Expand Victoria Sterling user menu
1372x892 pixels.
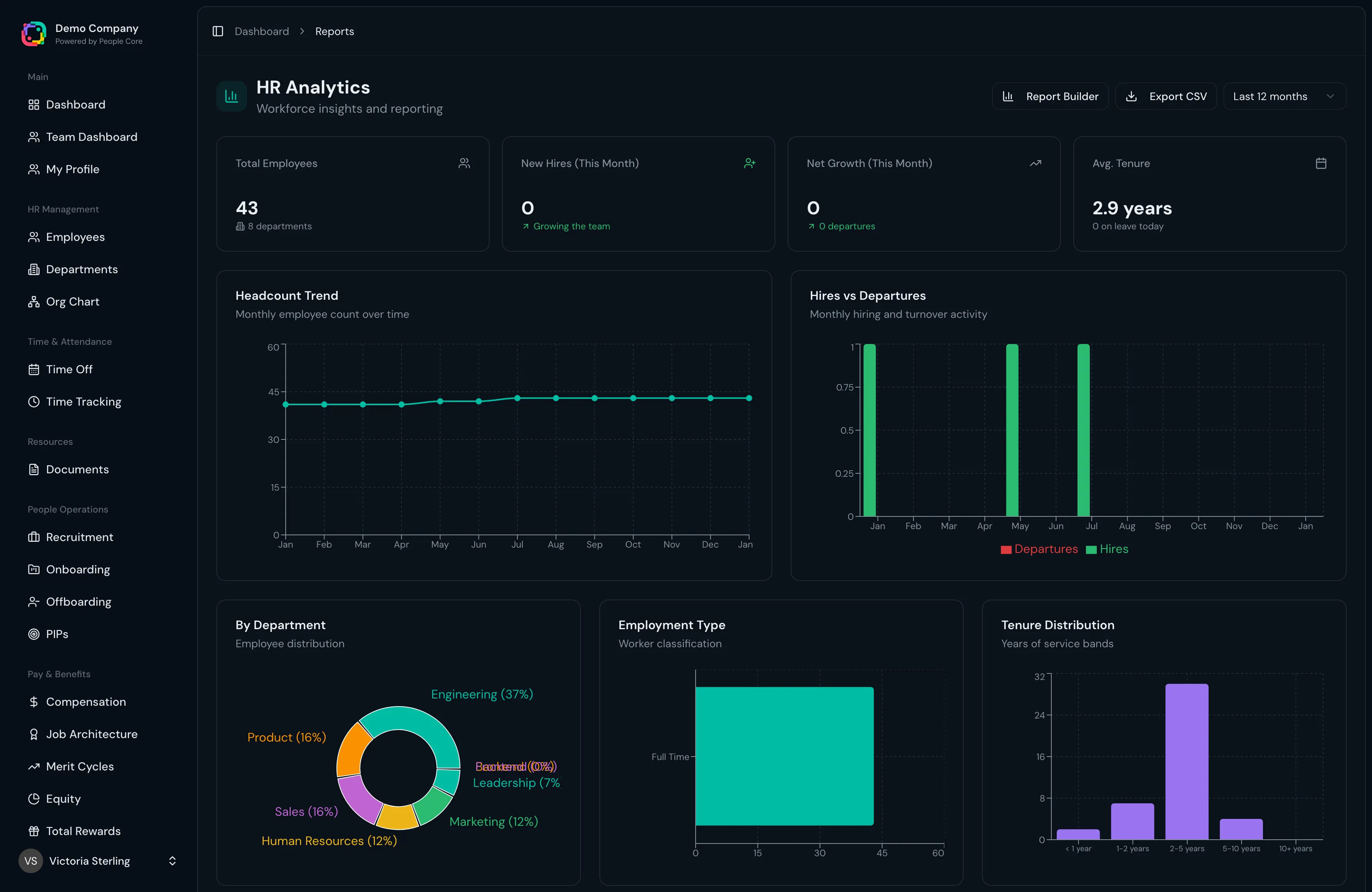point(172,860)
